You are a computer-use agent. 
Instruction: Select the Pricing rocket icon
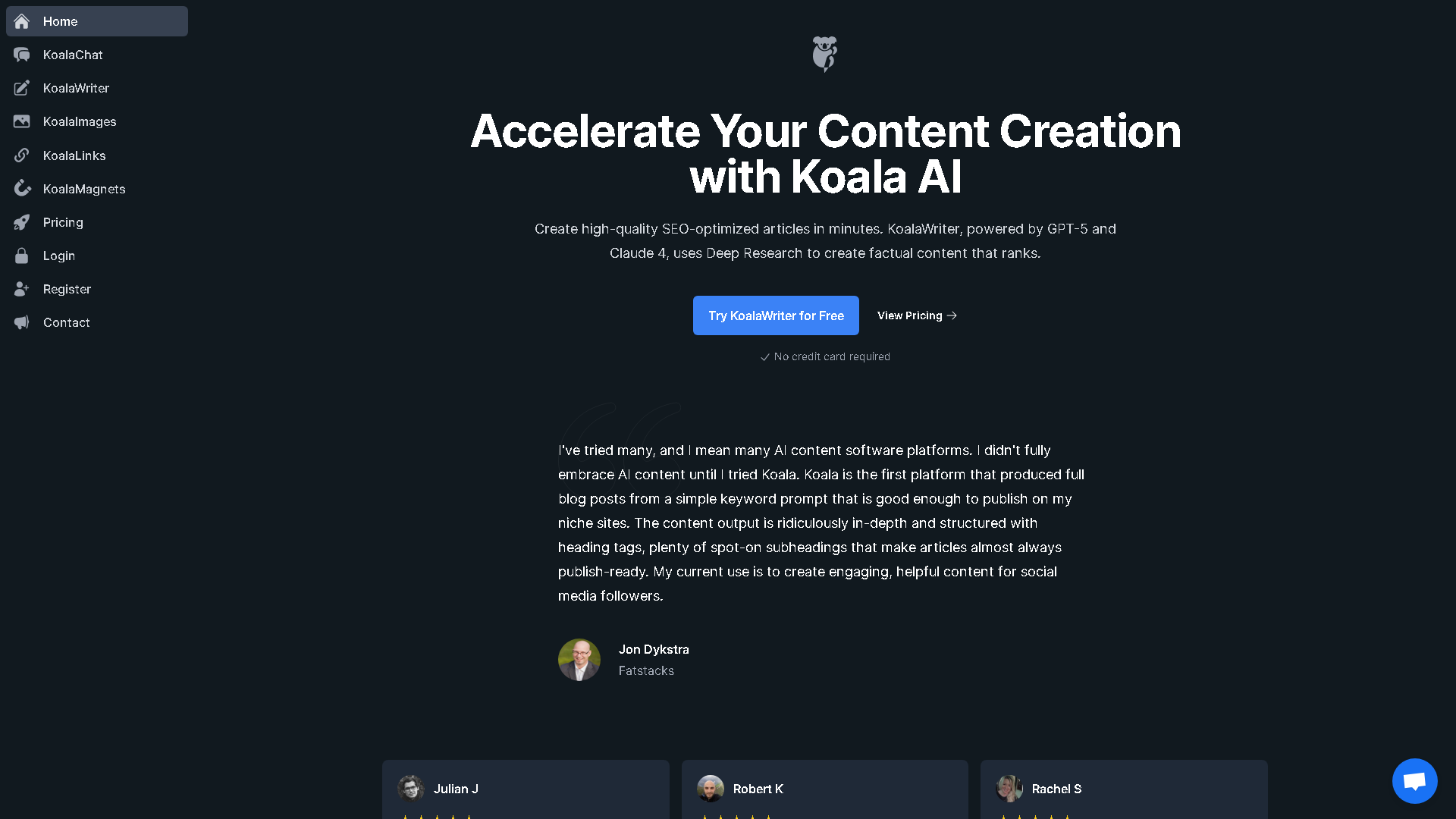21,221
